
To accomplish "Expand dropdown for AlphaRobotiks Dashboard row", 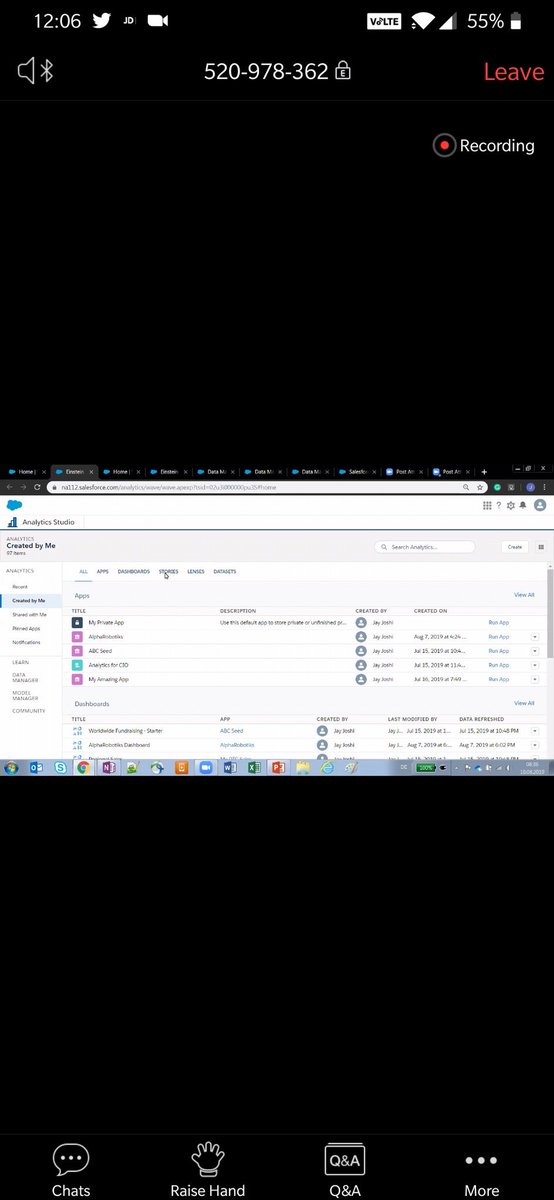I will coord(535,745).
